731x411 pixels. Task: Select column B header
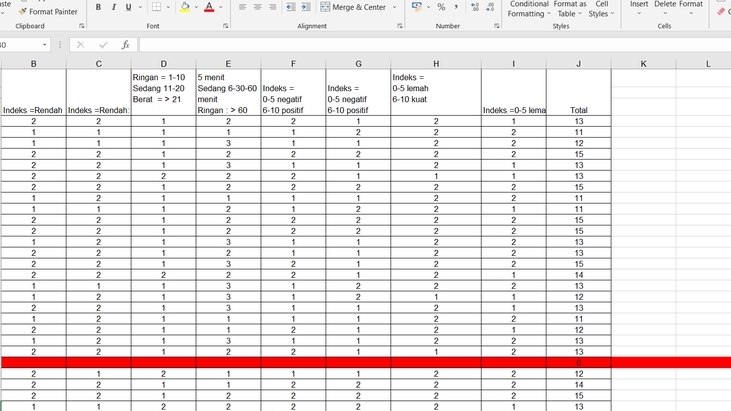click(34, 64)
